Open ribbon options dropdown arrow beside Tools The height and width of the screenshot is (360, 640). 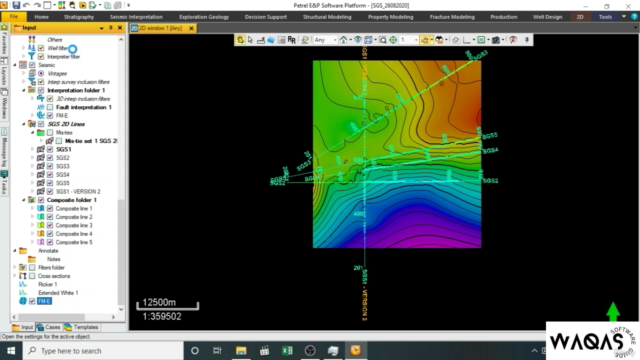[x=624, y=17]
